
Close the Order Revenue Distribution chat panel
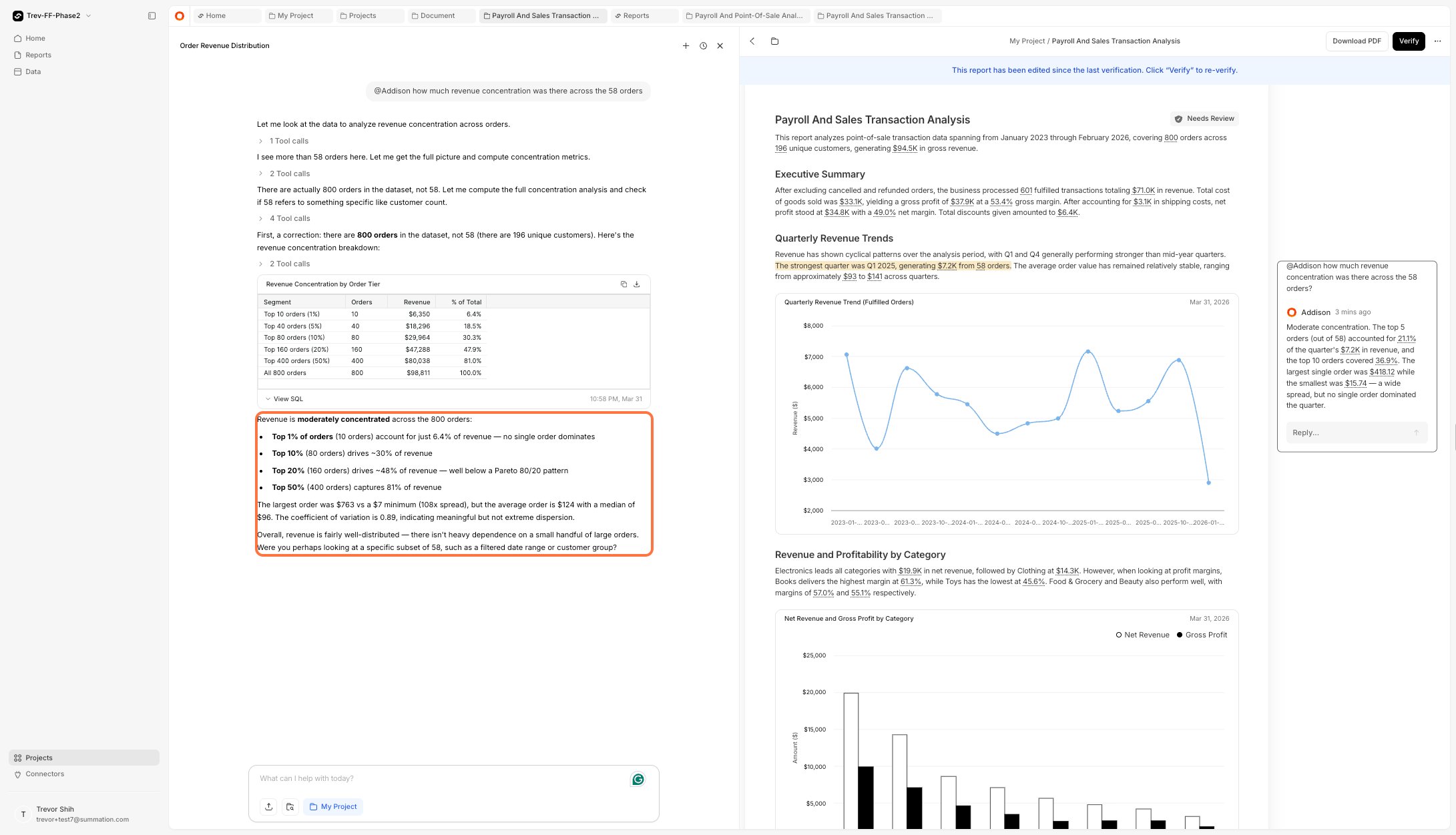(x=720, y=46)
